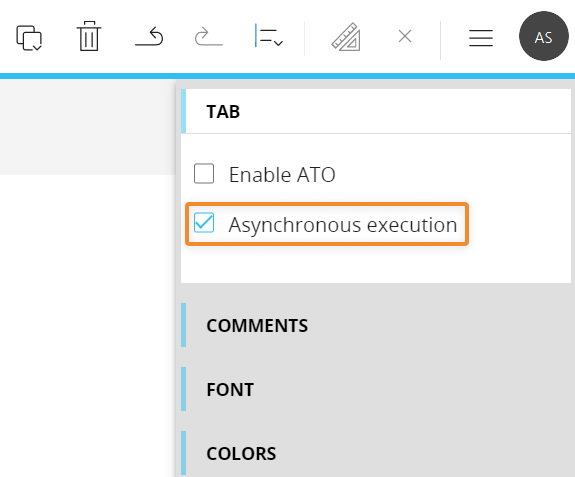The image size is (575, 477).
Task: Open the hamburger menu icon
Action: (481, 38)
